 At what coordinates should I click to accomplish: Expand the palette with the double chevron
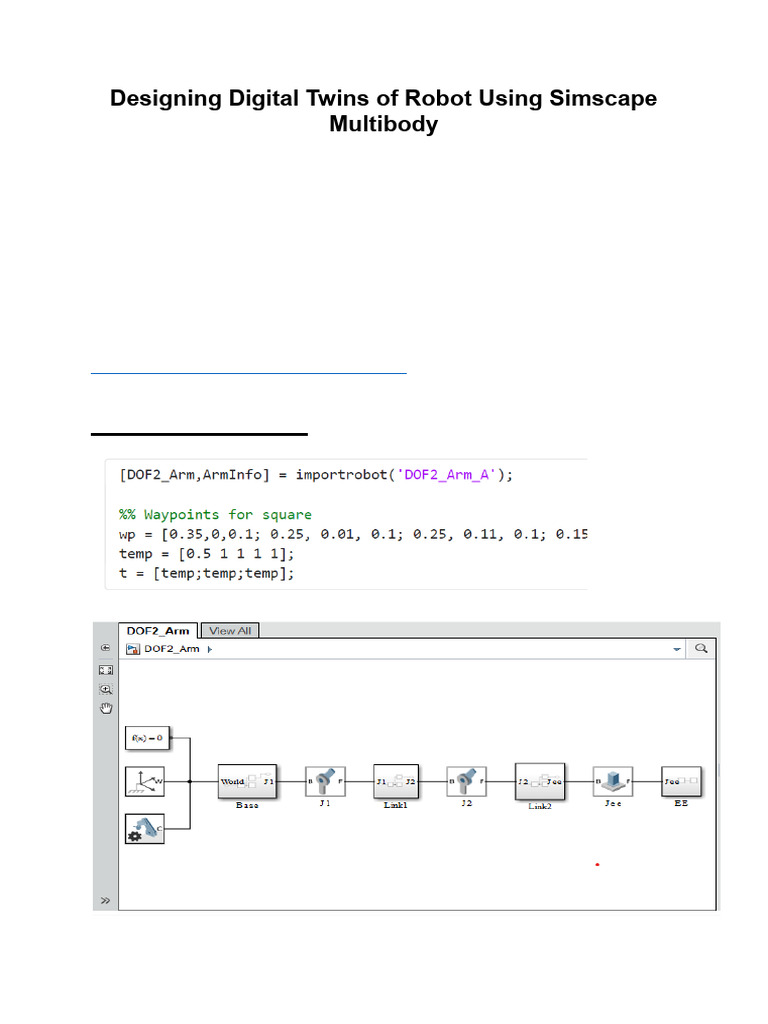point(105,901)
